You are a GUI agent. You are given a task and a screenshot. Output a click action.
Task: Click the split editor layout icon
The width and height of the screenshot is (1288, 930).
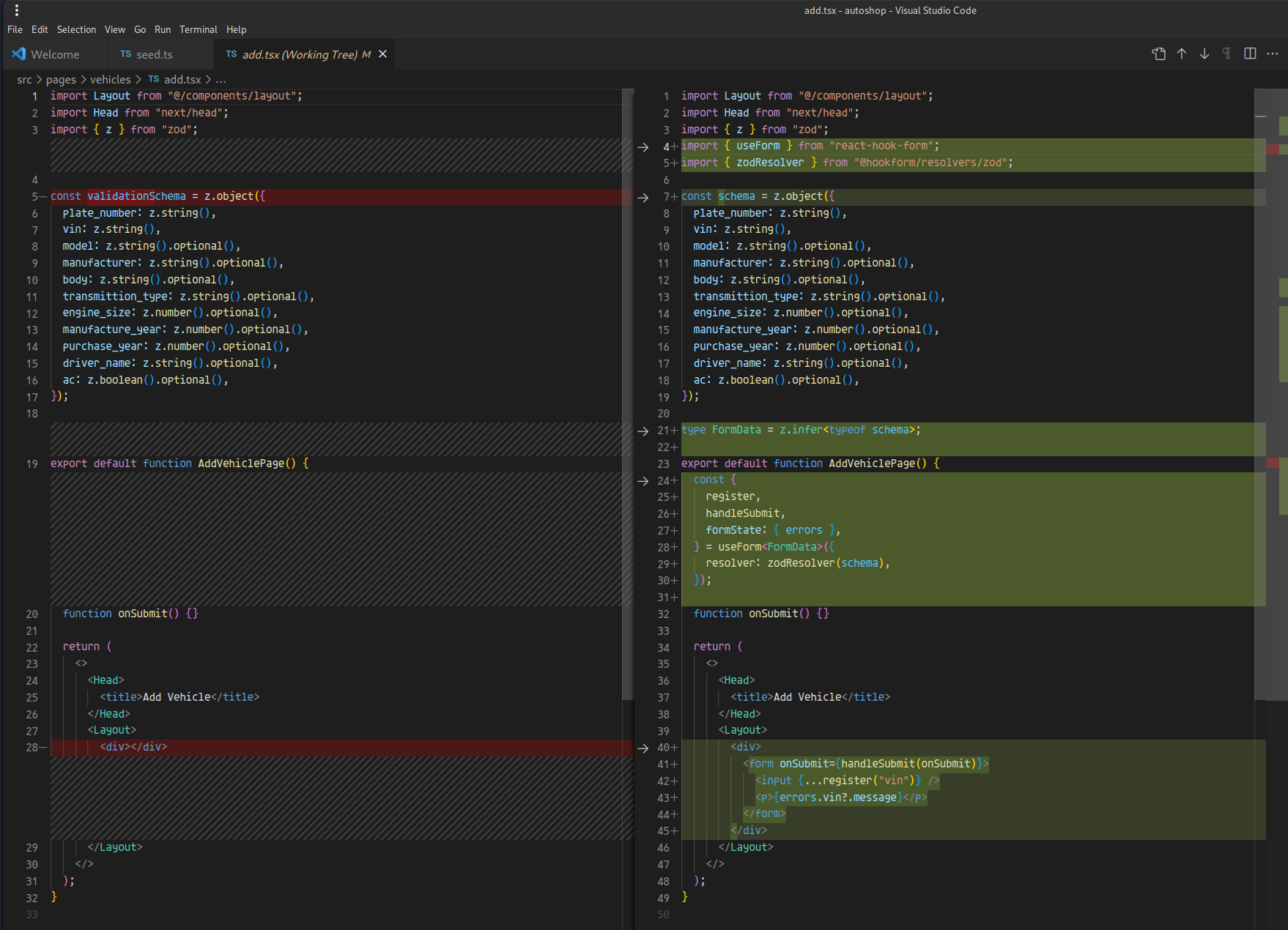1250,54
